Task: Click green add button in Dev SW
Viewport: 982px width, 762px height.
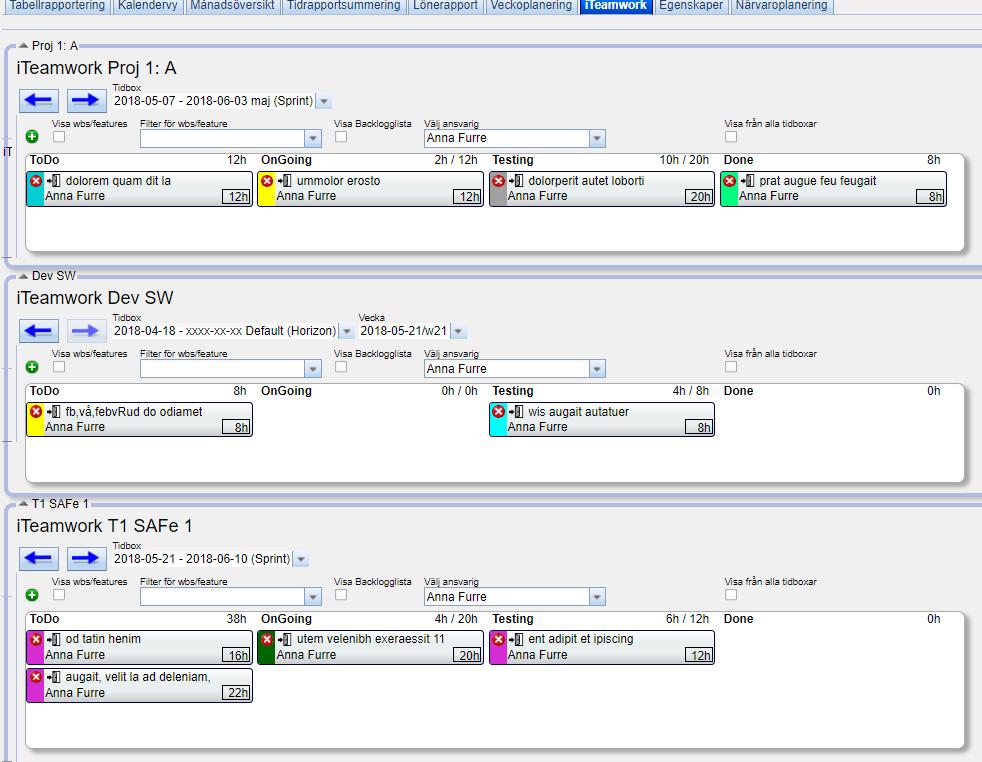Action: 32,367
